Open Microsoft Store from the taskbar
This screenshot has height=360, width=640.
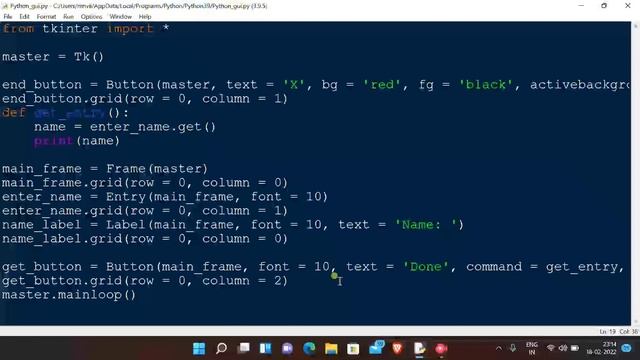click(x=353, y=349)
